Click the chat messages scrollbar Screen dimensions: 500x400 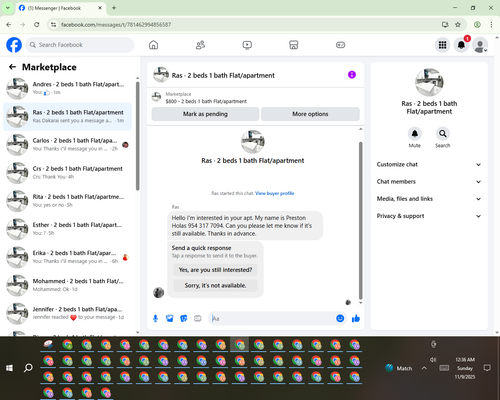(360, 220)
